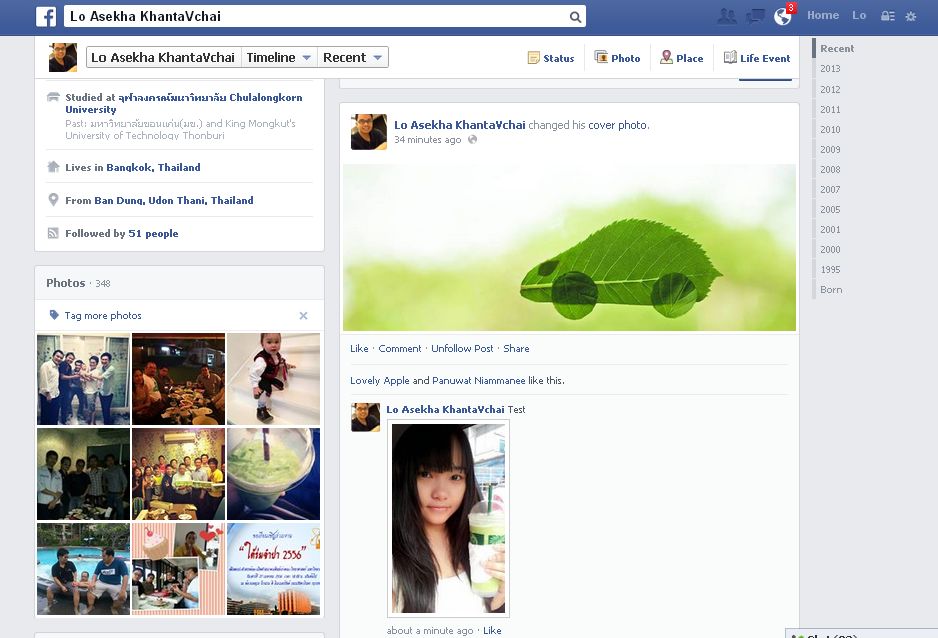The image size is (938, 638).
Task: Open the baby in costume photo thumbnail
Action: [273, 379]
